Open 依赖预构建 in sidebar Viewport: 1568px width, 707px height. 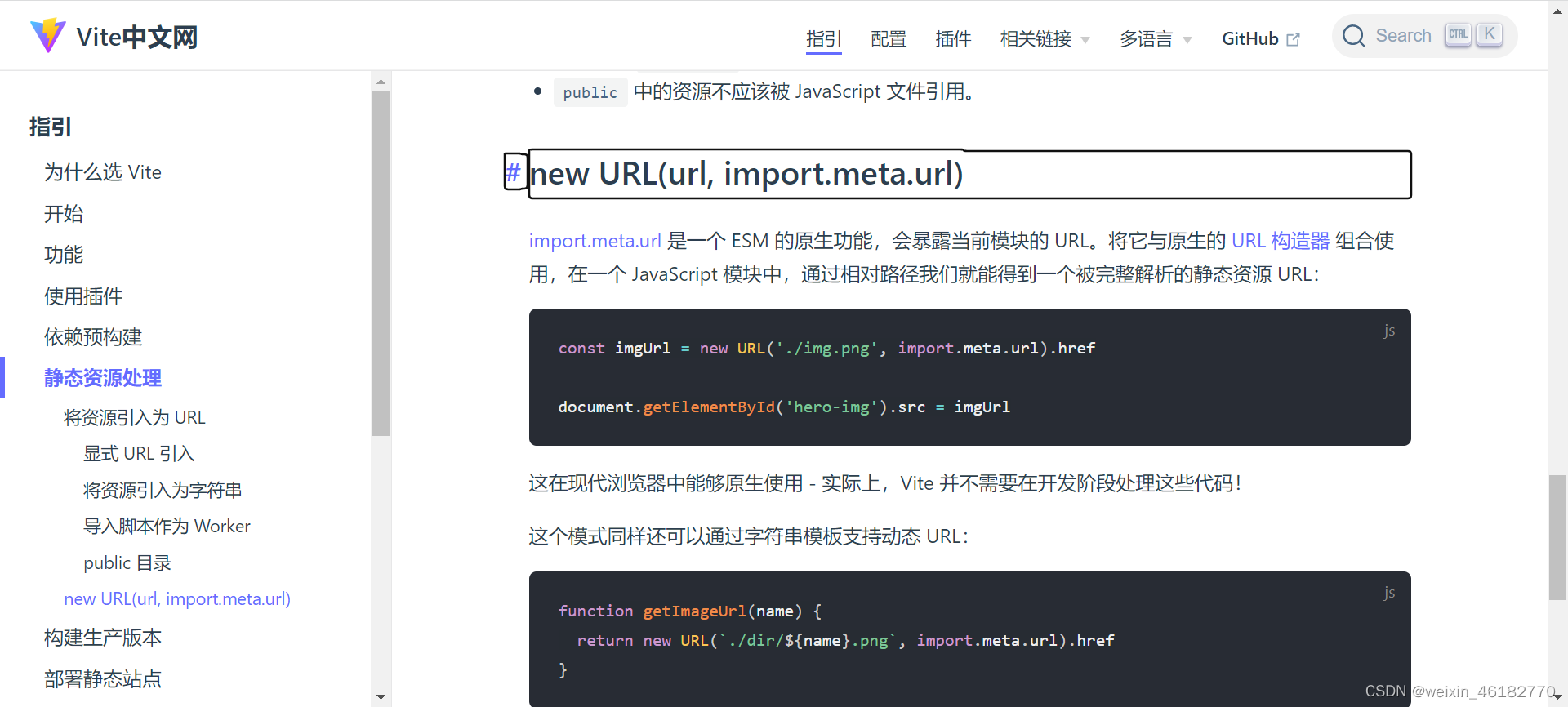pyautogui.click(x=93, y=337)
